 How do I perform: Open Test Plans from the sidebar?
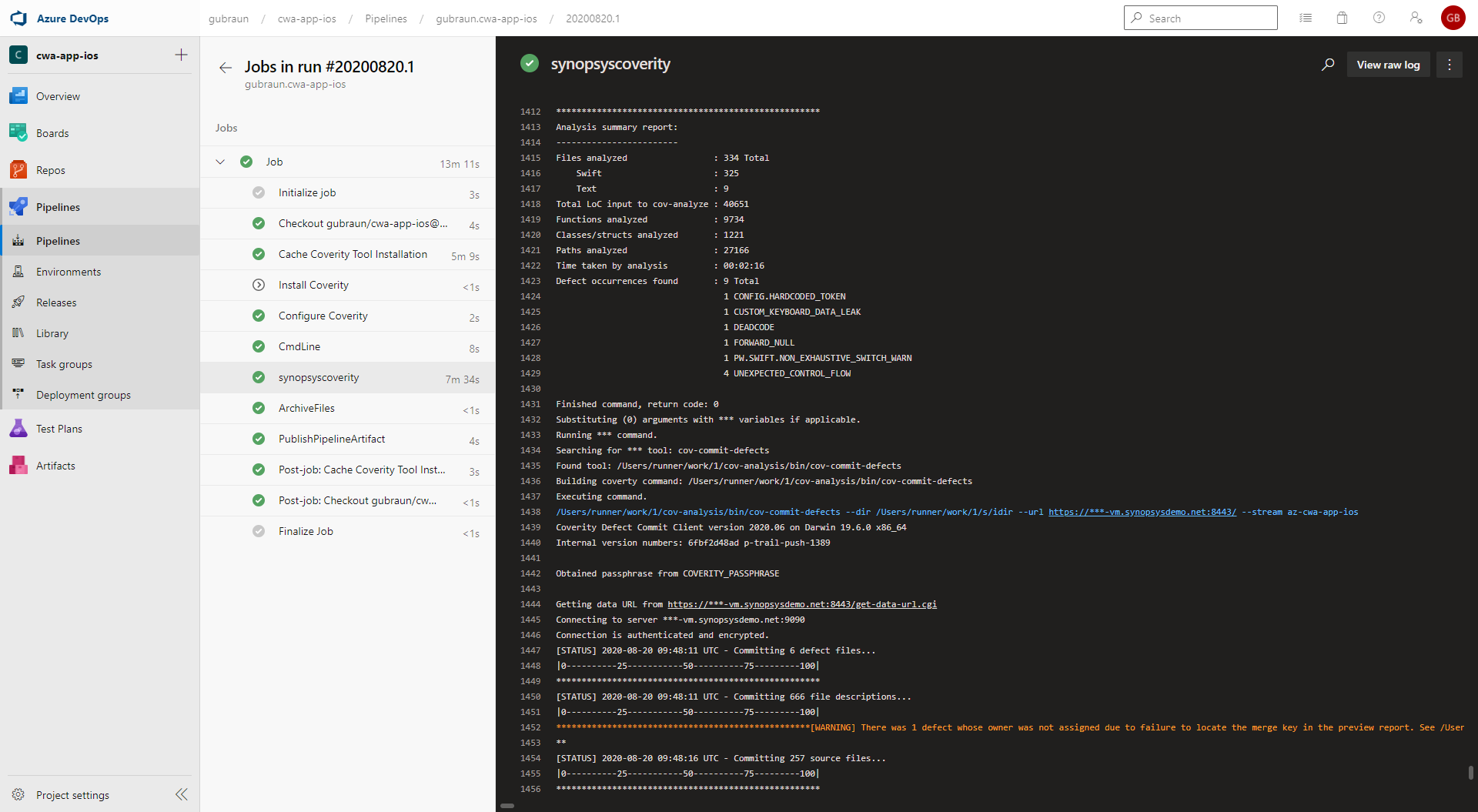59,429
